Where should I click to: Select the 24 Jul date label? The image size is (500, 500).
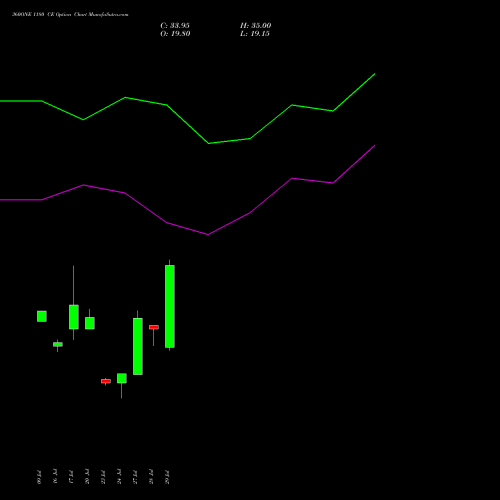point(119,477)
